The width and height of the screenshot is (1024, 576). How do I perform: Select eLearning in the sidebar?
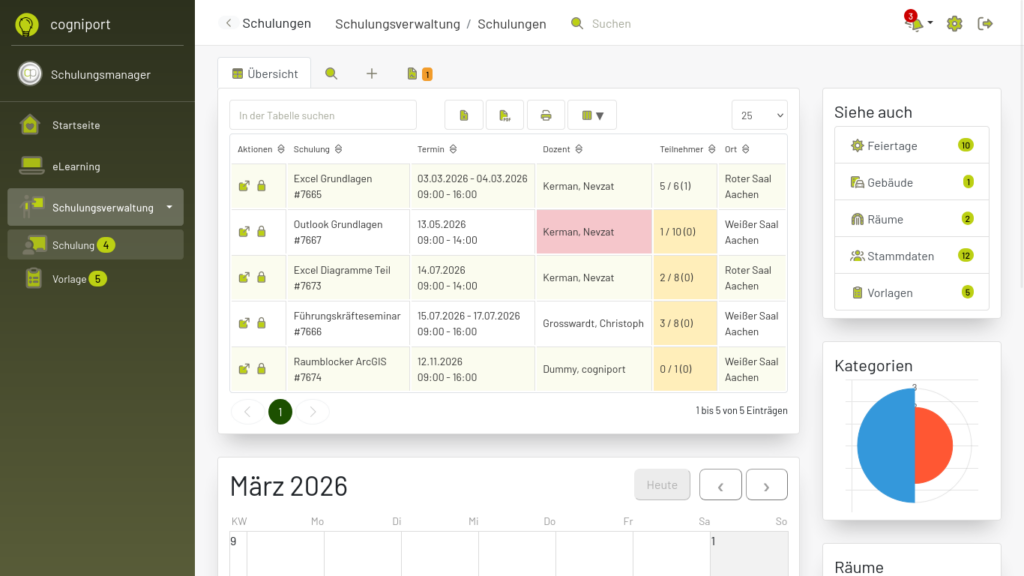click(76, 166)
